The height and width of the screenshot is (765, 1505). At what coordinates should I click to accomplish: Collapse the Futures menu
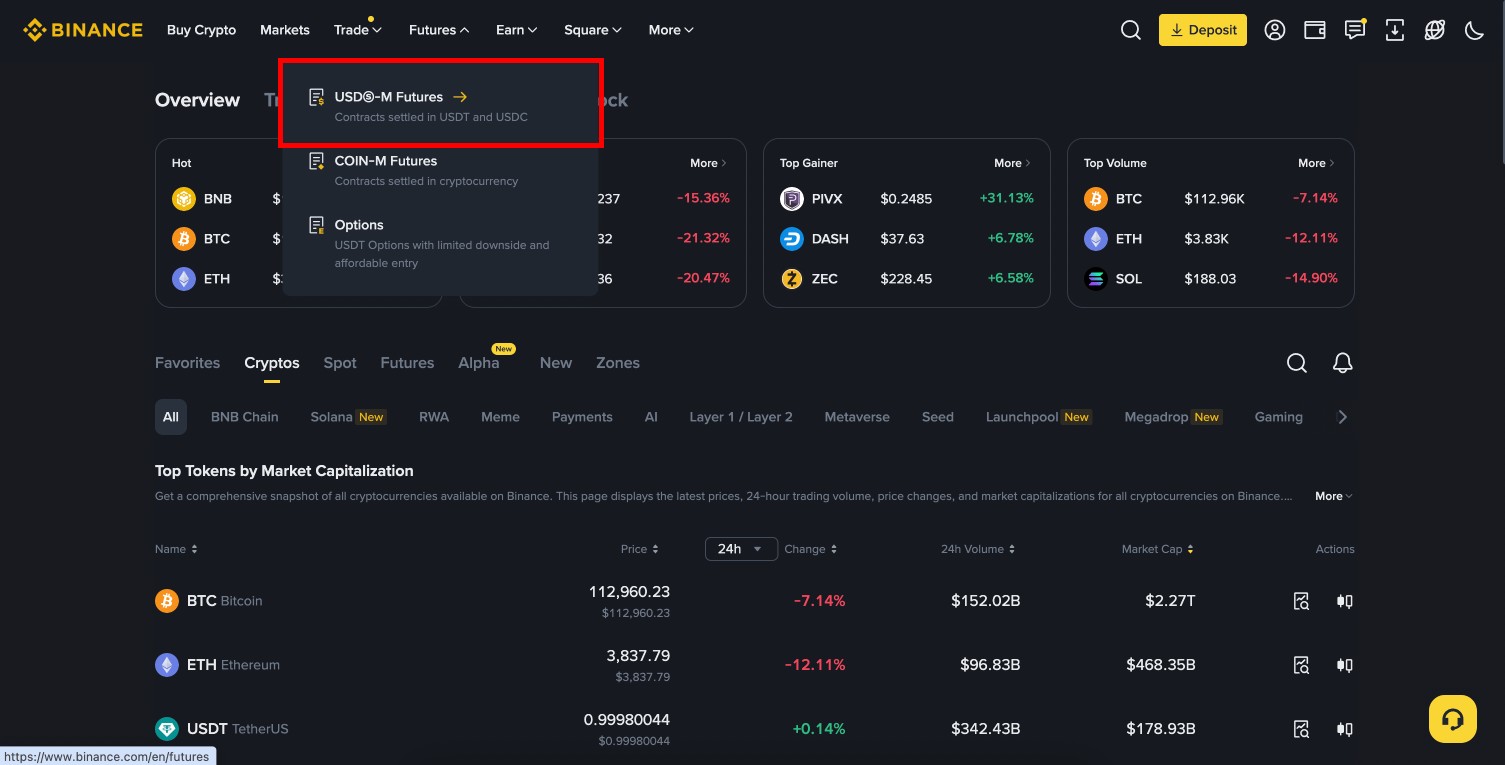tap(439, 30)
